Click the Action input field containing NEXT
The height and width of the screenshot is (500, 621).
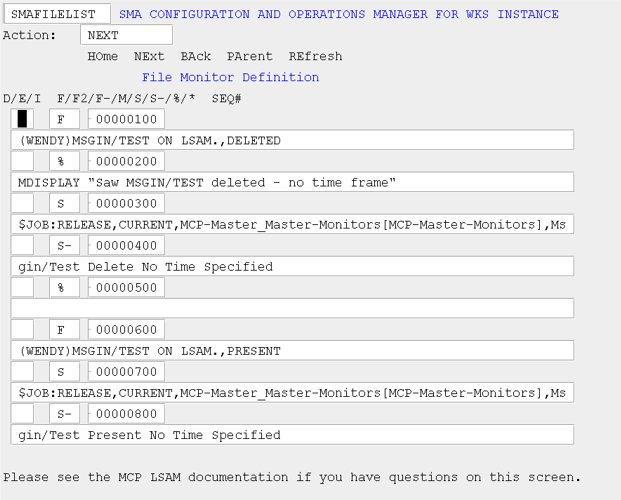tap(126, 35)
